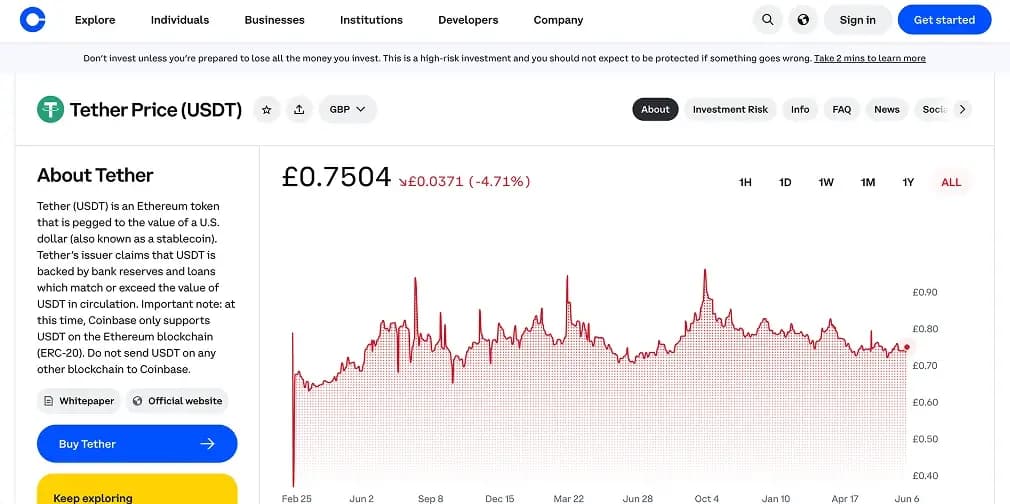The image size is (1010, 504).
Task: Open the Developers menu
Action: (x=468, y=20)
